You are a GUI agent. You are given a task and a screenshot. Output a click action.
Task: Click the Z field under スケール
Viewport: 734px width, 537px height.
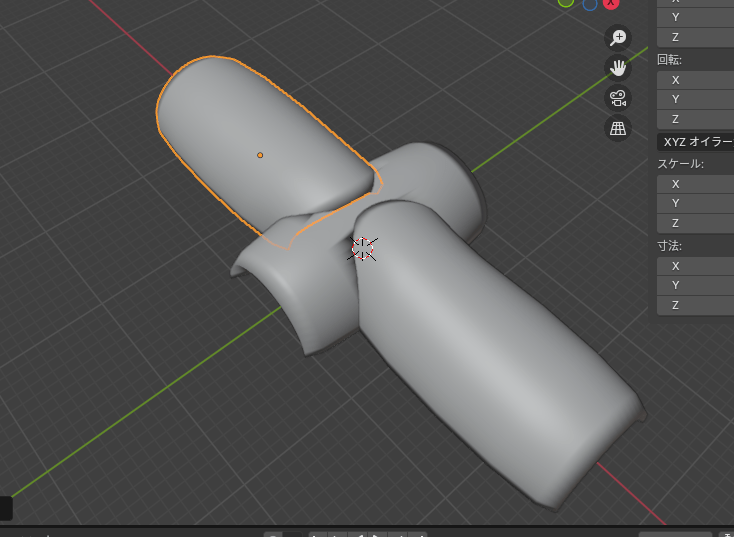[x=696, y=223]
